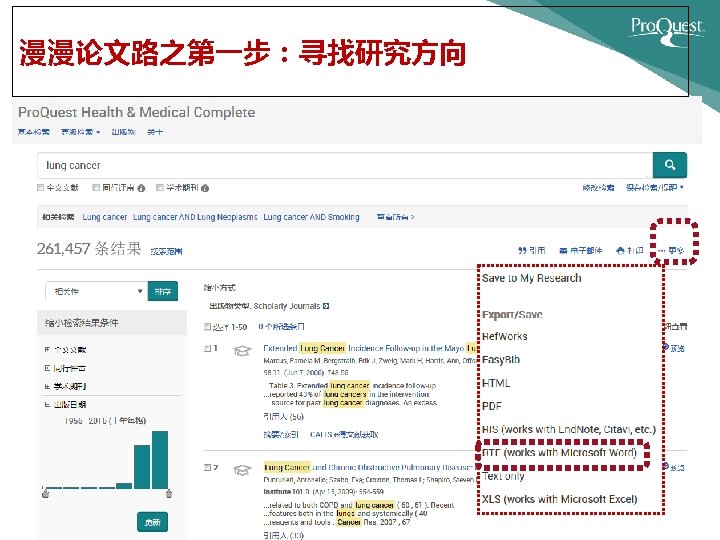Choose HTML export option
This screenshot has width=720, height=540.
coord(496,383)
